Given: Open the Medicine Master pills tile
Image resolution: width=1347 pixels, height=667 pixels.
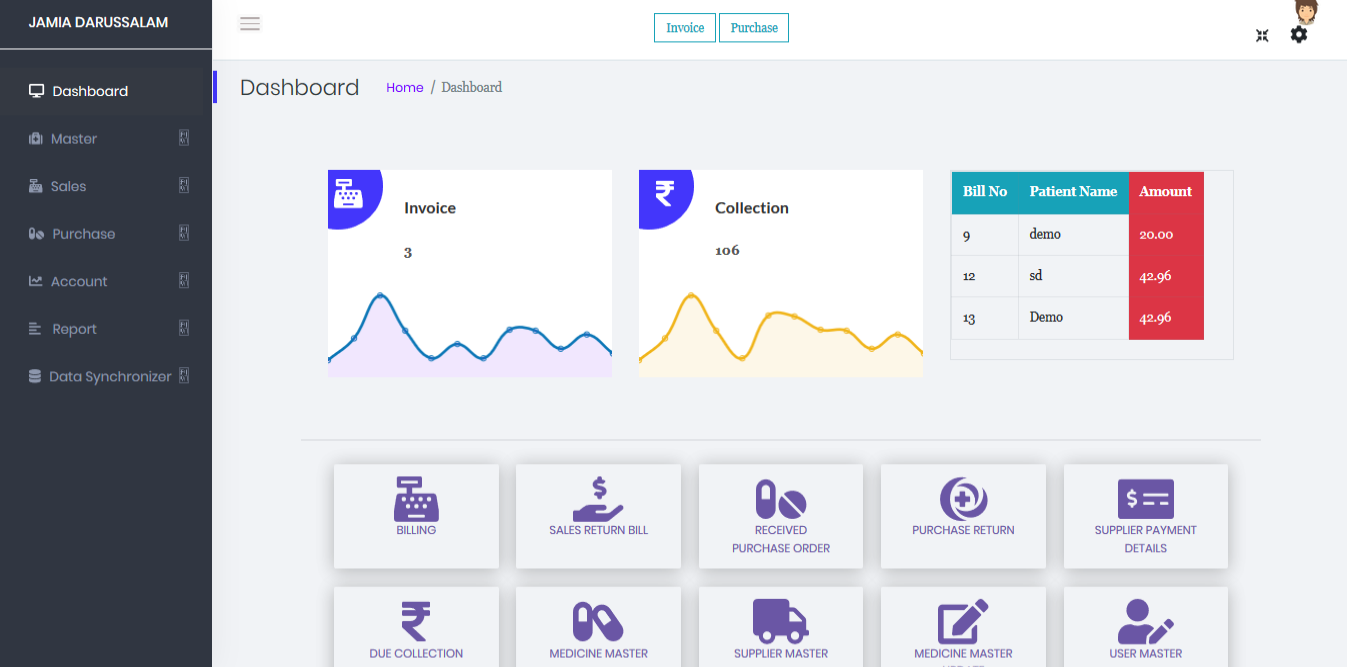Looking at the screenshot, I should [x=598, y=627].
